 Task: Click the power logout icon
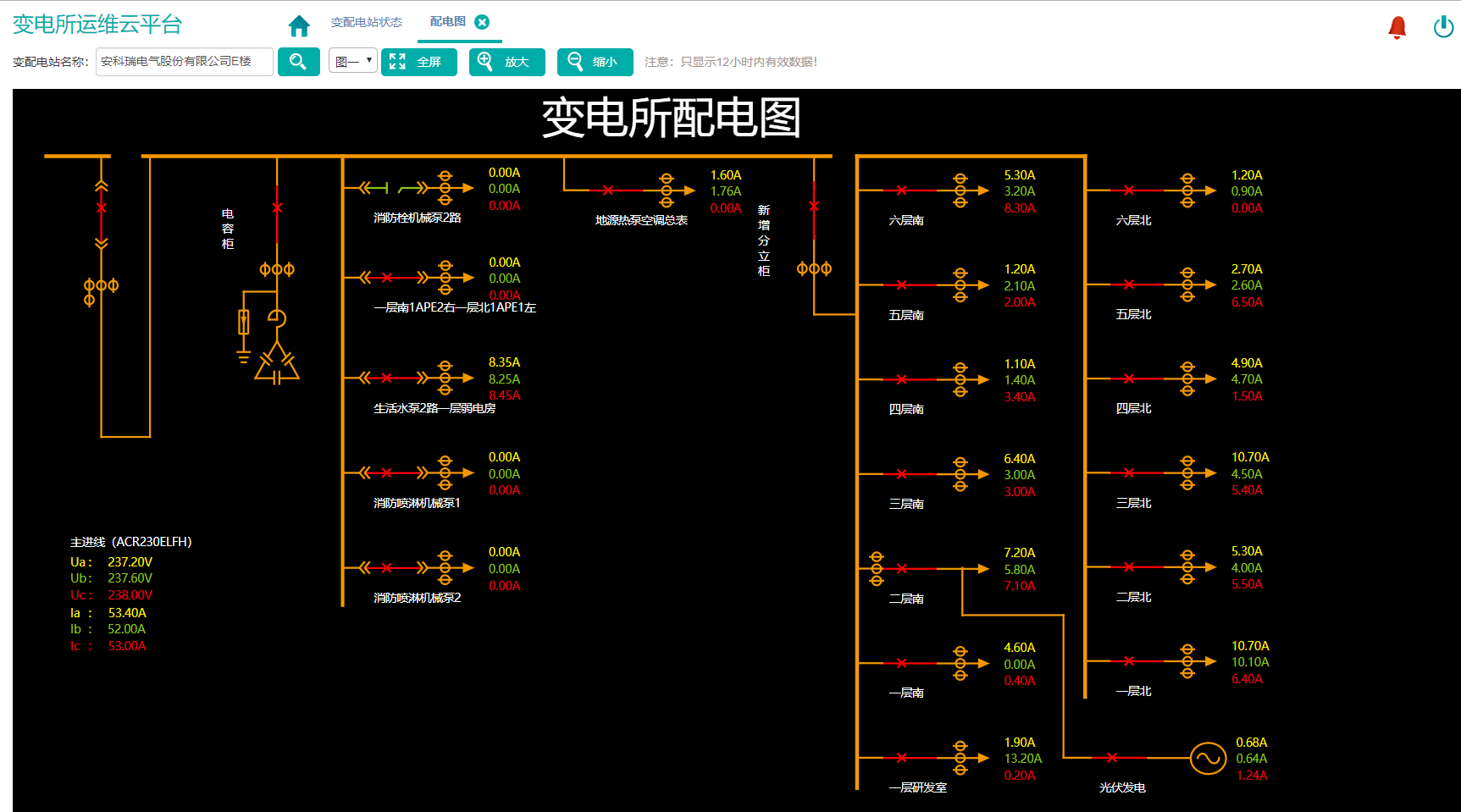1443,27
